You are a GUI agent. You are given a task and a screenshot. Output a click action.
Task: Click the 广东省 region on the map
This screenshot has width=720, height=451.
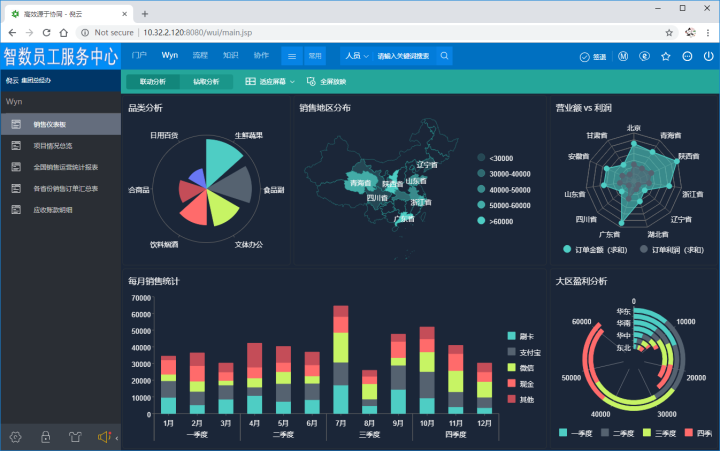404,218
